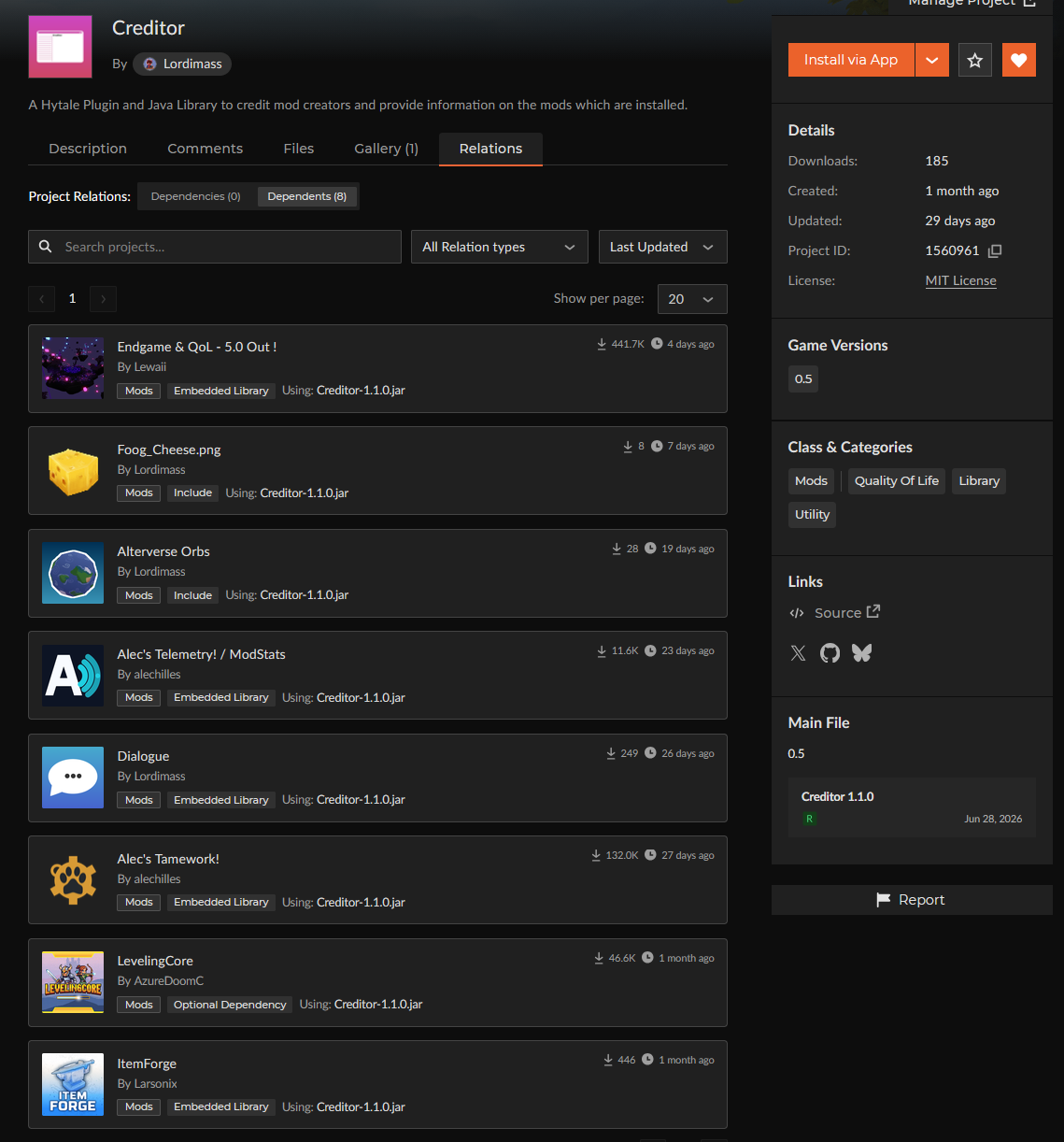Select page number 1

72,299
